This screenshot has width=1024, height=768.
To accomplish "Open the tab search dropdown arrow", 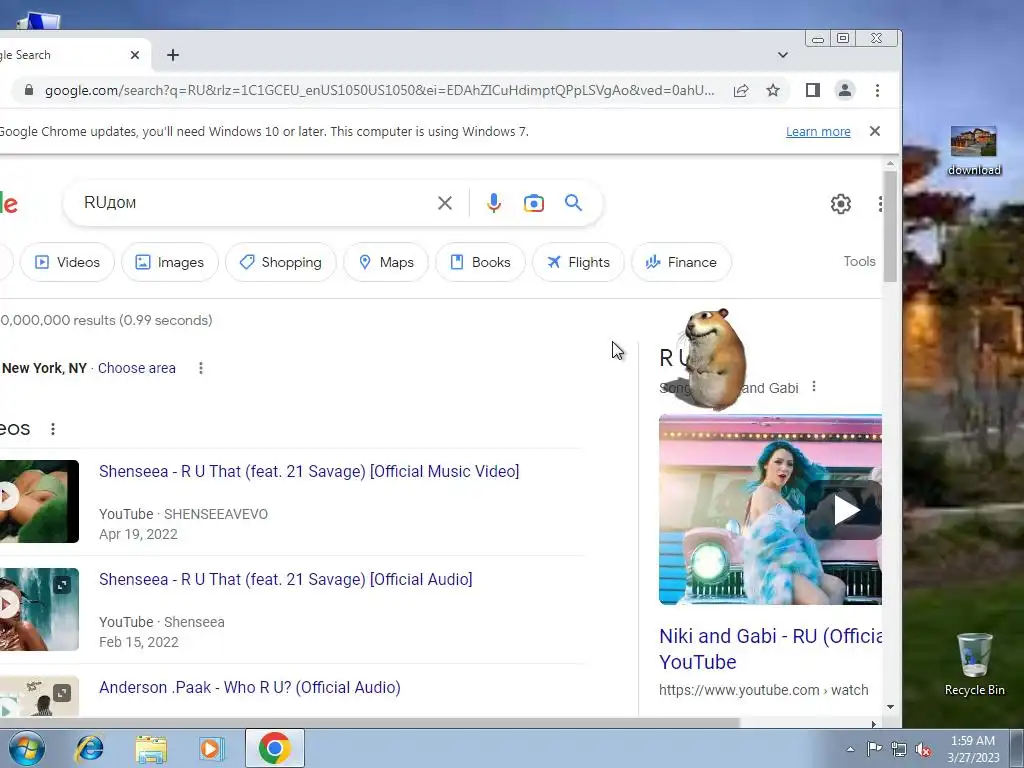I will tap(782, 55).
